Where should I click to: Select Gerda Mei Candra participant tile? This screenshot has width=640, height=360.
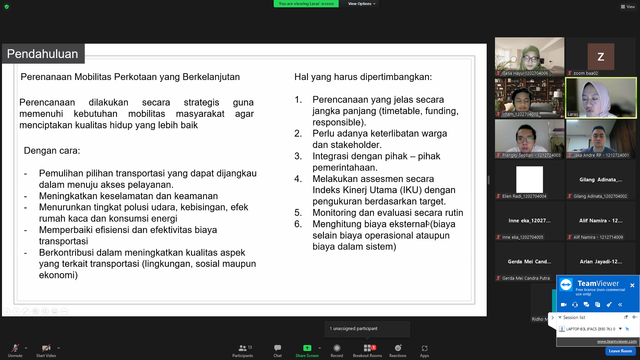click(530, 262)
